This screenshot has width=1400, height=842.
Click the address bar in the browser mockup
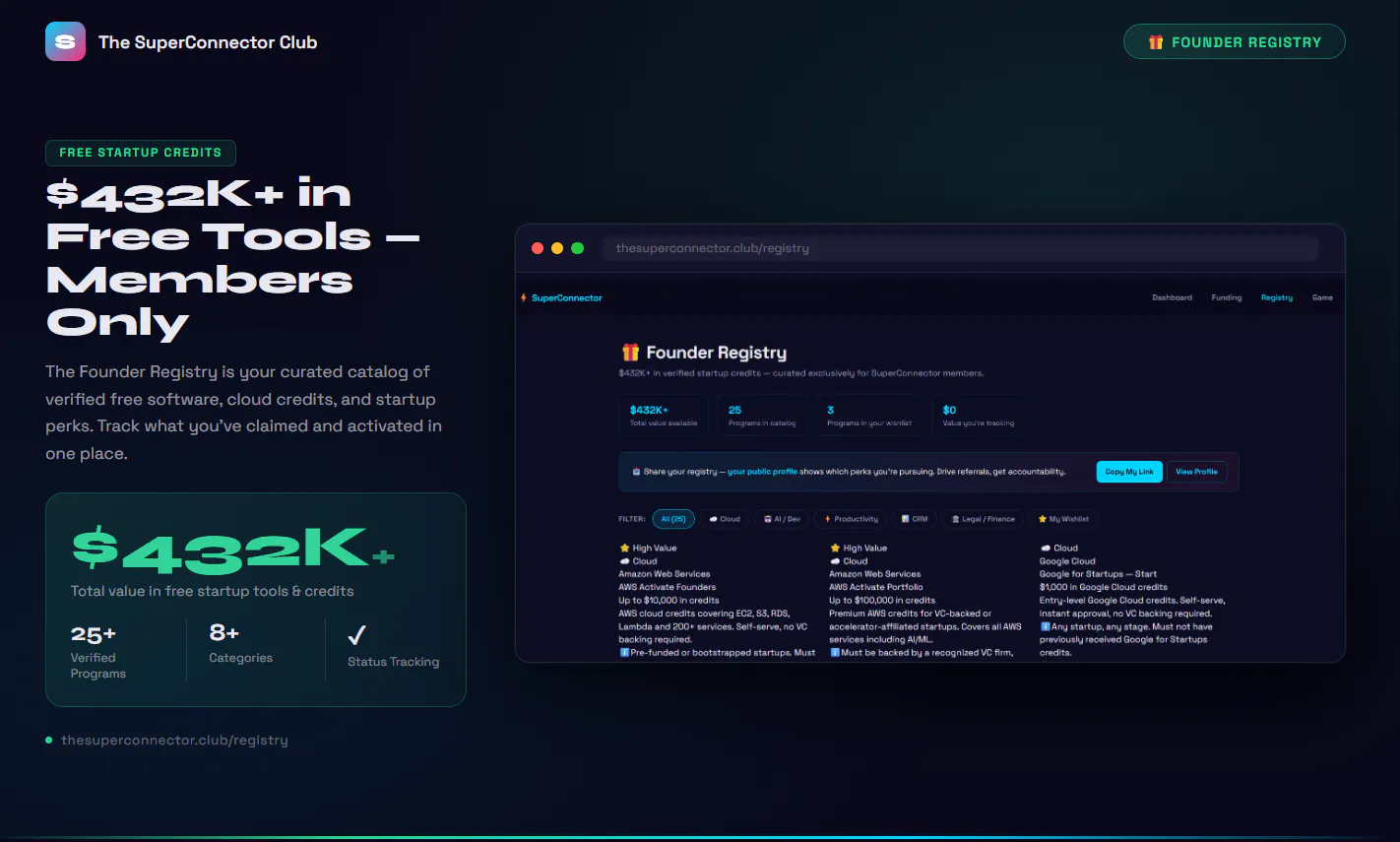[960, 248]
